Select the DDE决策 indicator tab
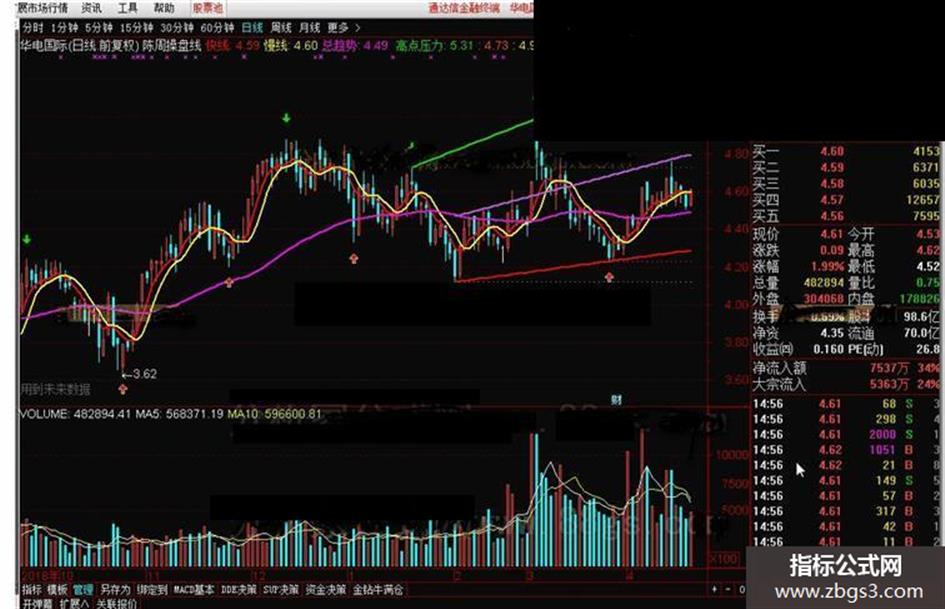The image size is (945, 609). 238,590
